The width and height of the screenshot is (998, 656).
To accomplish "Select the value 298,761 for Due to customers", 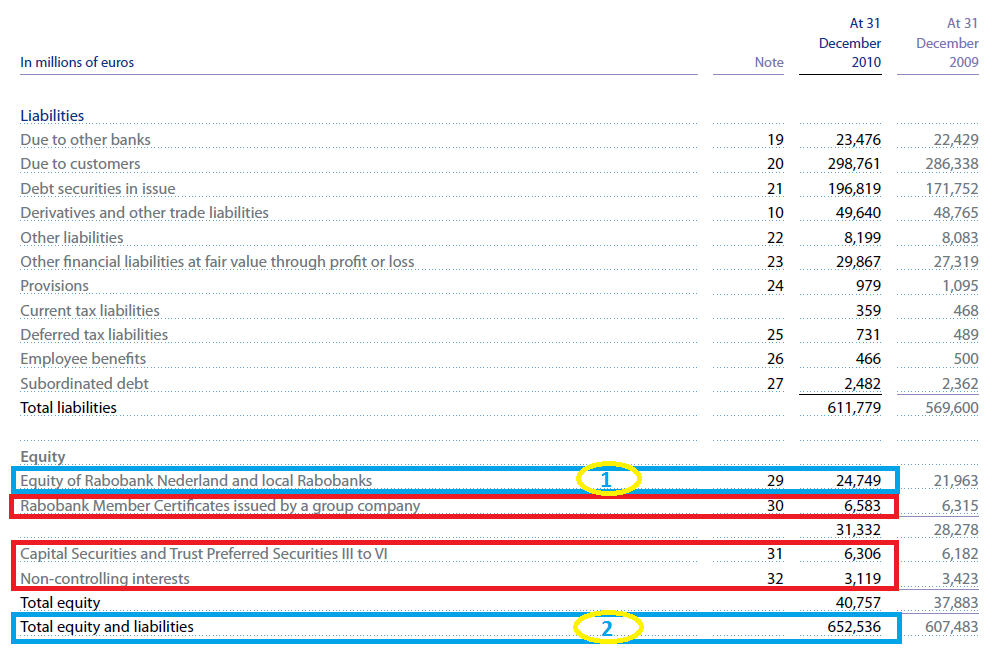I will [854, 164].
